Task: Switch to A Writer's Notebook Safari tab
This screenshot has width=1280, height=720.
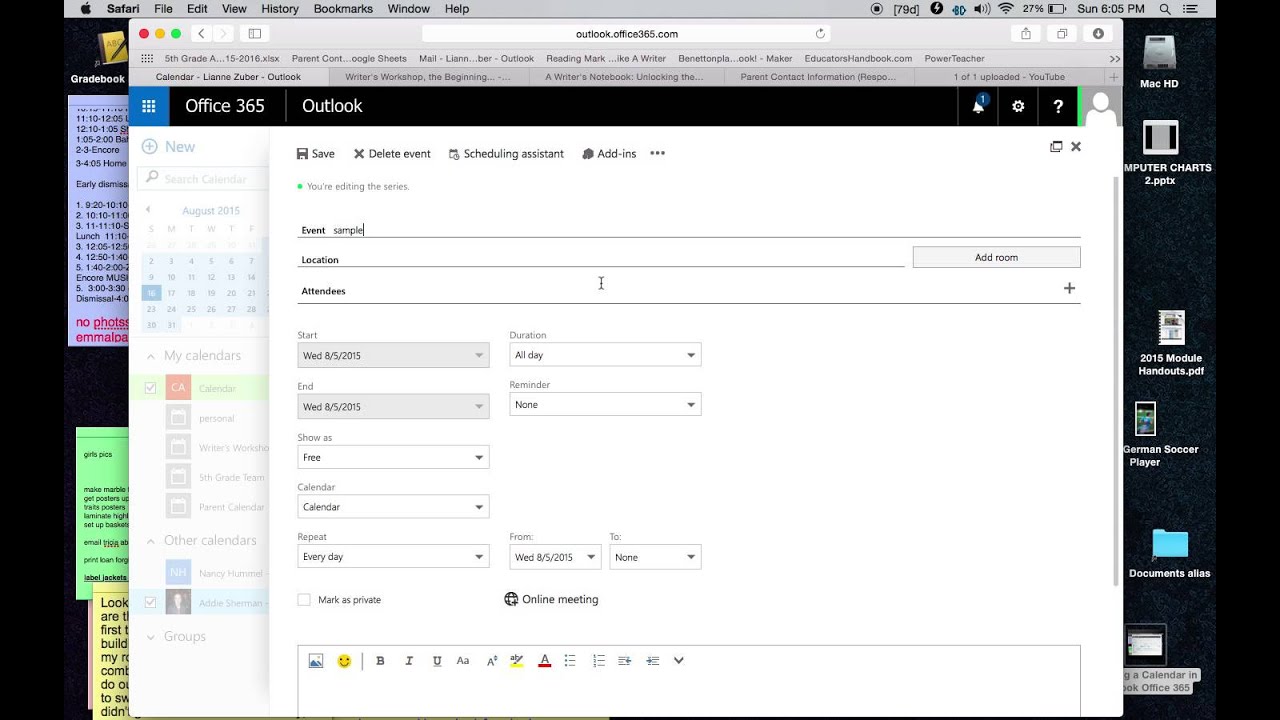Action: tap(624, 76)
